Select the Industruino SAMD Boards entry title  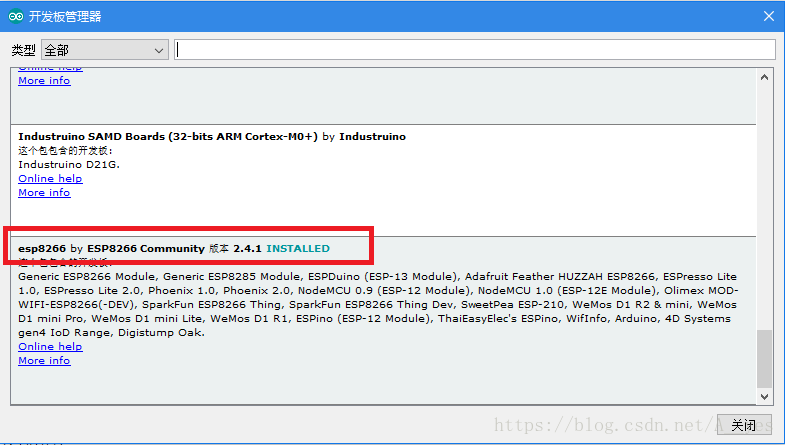click(212, 137)
